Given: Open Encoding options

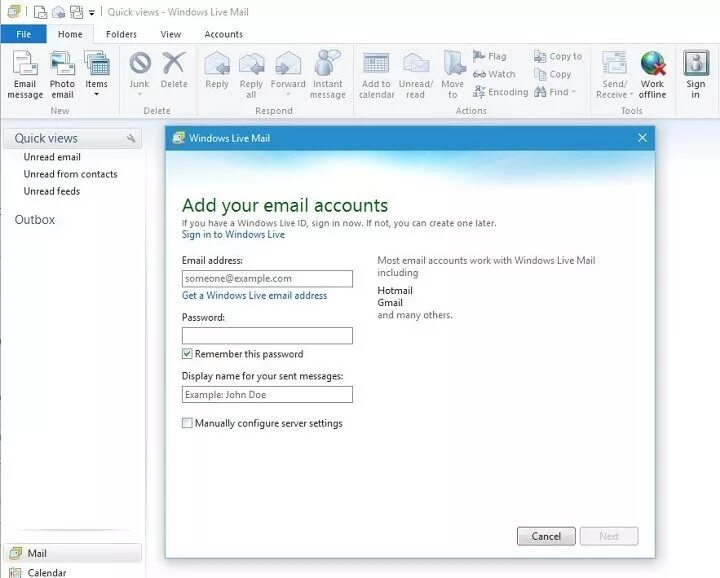Looking at the screenshot, I should 501,92.
